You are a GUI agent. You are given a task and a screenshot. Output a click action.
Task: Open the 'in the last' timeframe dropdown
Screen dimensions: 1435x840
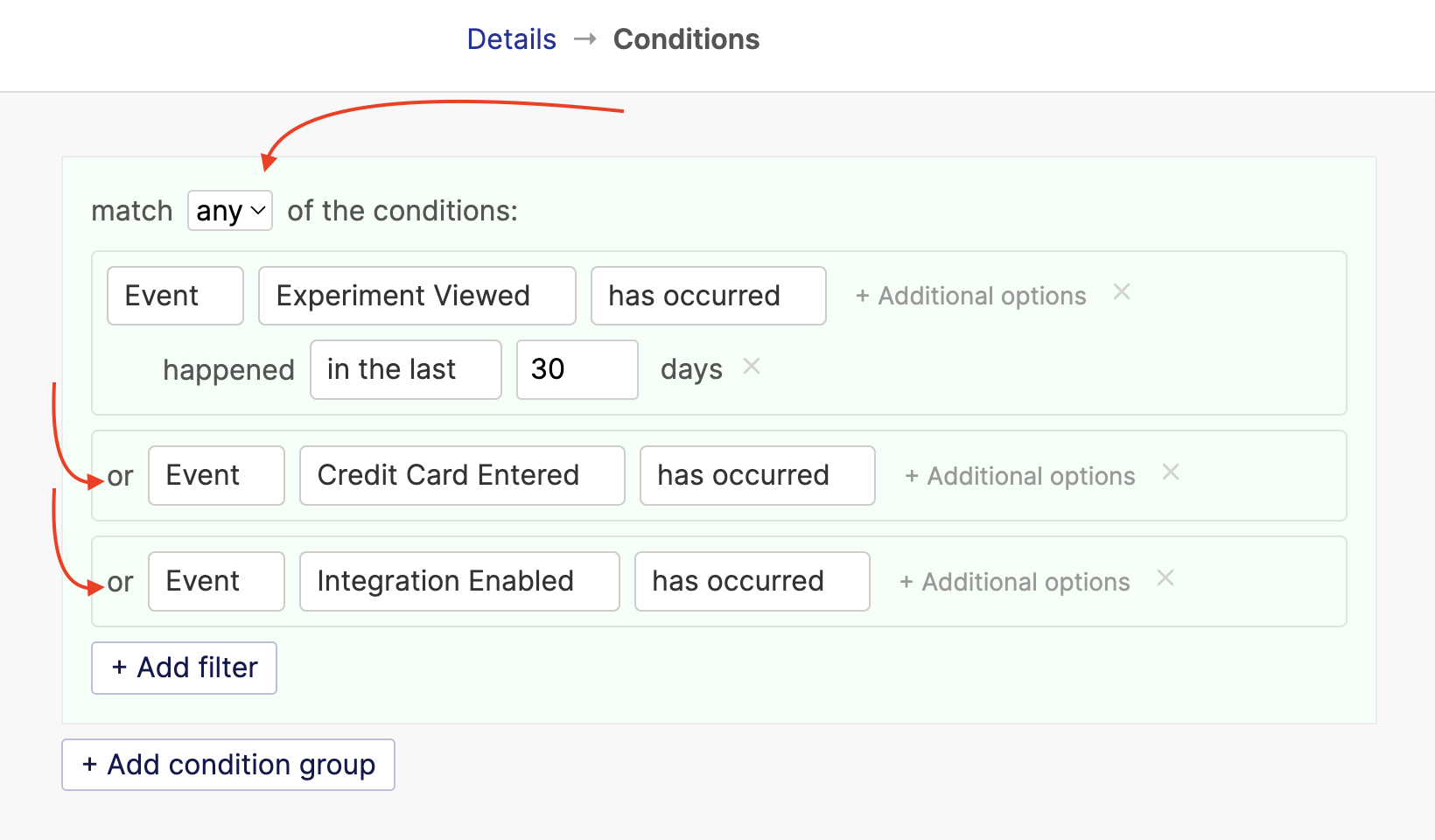tap(406, 369)
